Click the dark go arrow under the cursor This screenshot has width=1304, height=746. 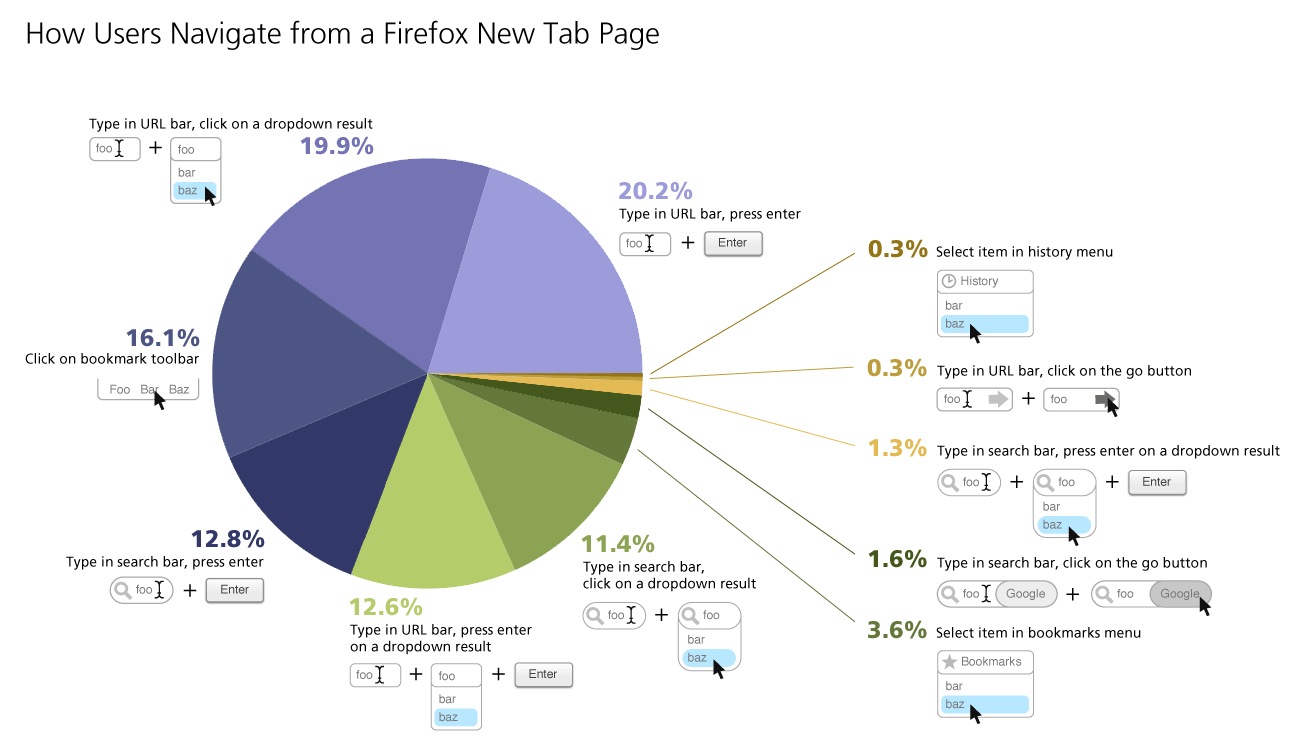[x=1103, y=400]
